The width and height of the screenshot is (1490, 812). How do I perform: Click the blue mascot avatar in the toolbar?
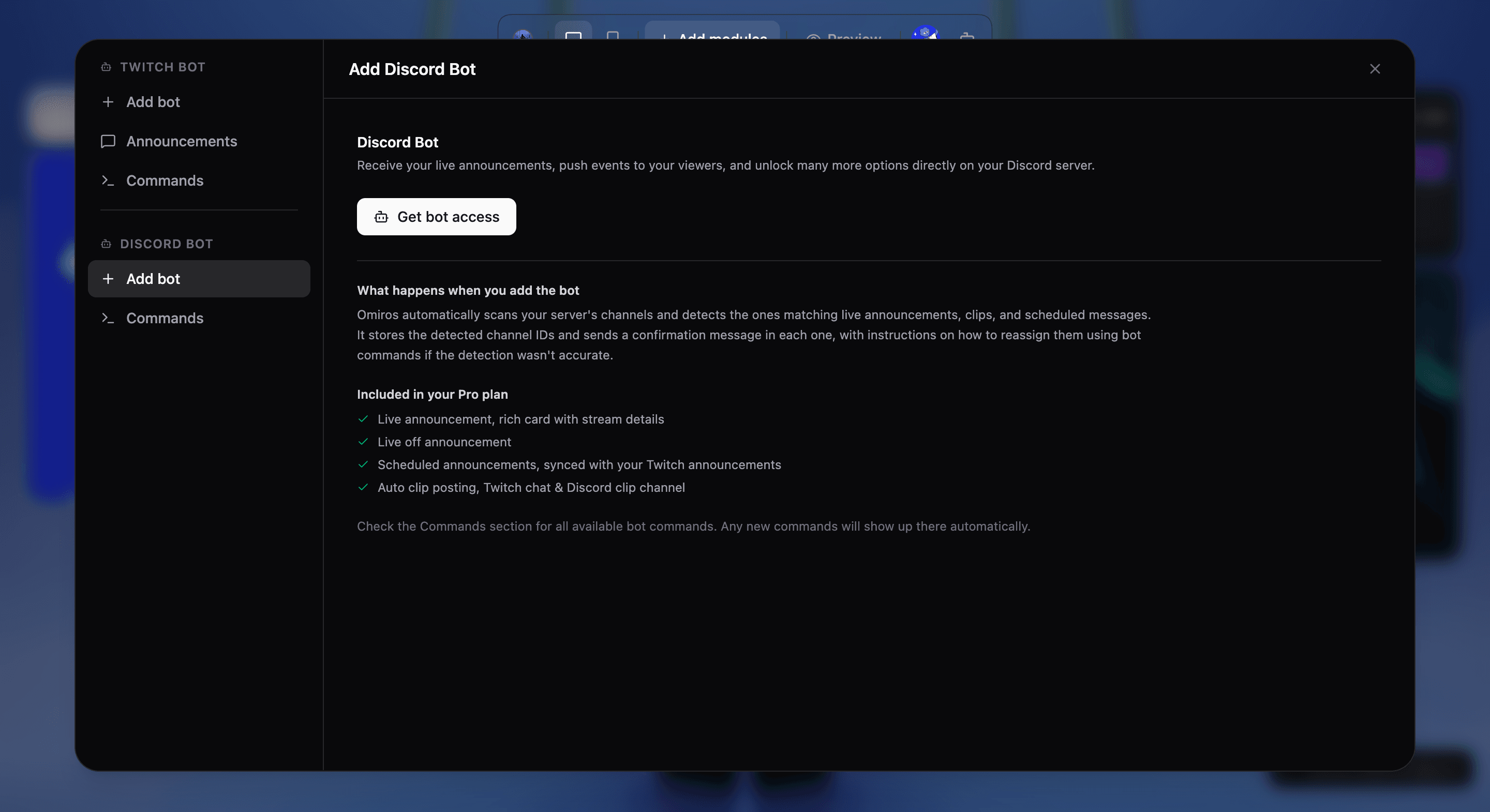pyautogui.click(x=926, y=33)
